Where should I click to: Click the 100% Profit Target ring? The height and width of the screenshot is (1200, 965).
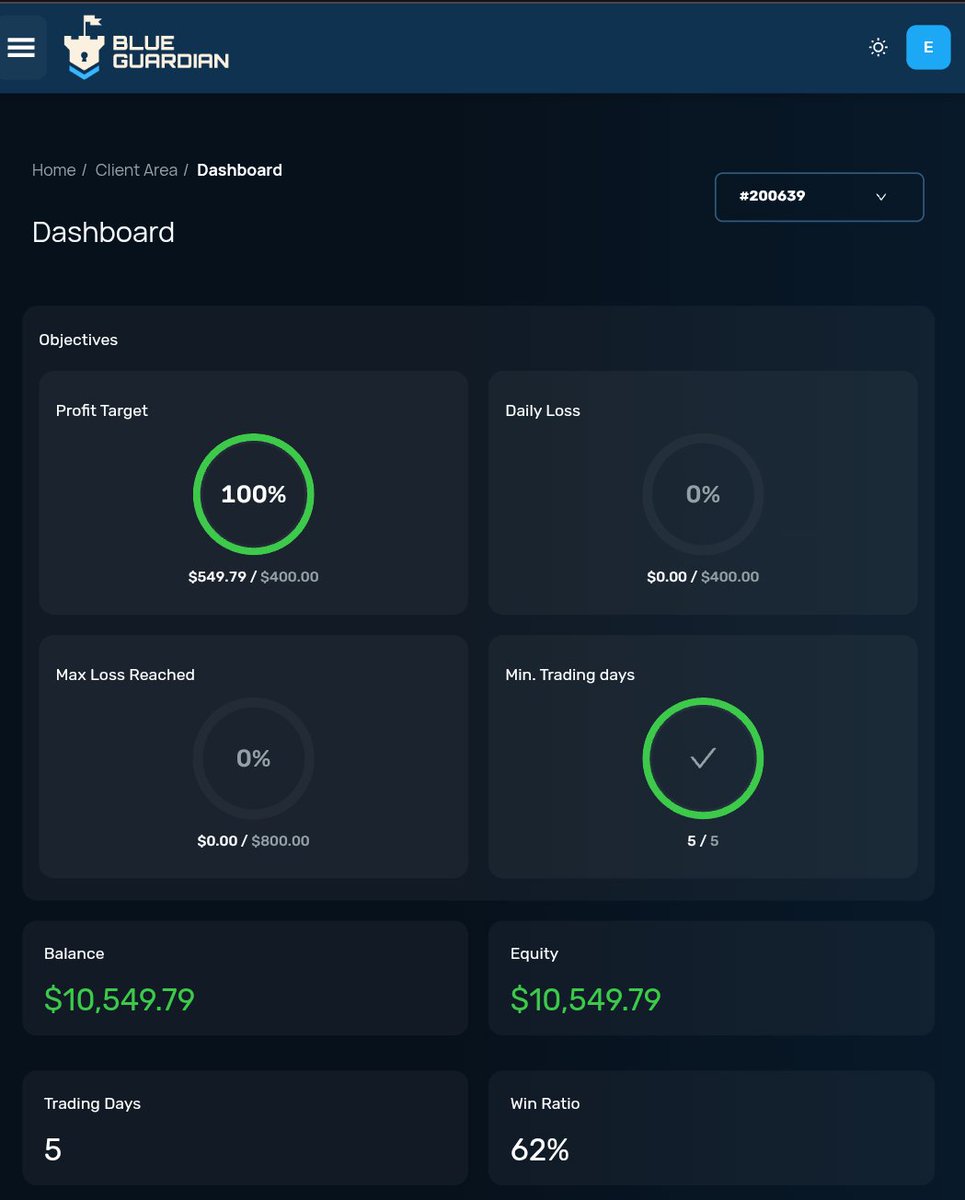click(253, 493)
